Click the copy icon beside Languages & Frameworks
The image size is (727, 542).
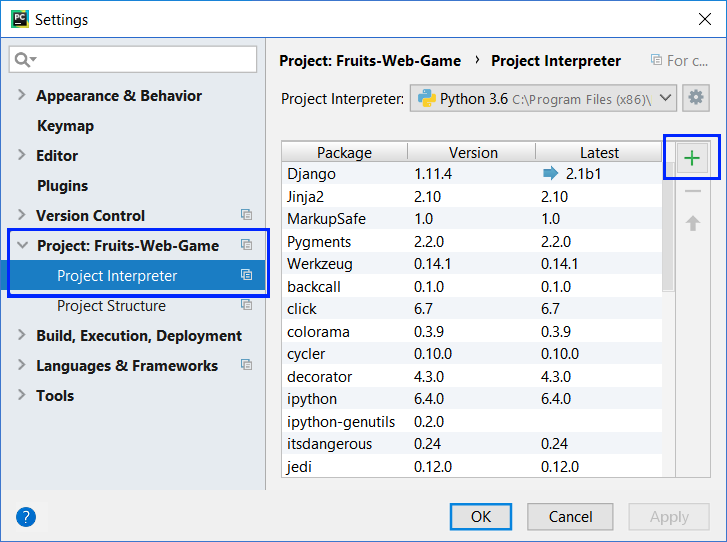[246, 365]
